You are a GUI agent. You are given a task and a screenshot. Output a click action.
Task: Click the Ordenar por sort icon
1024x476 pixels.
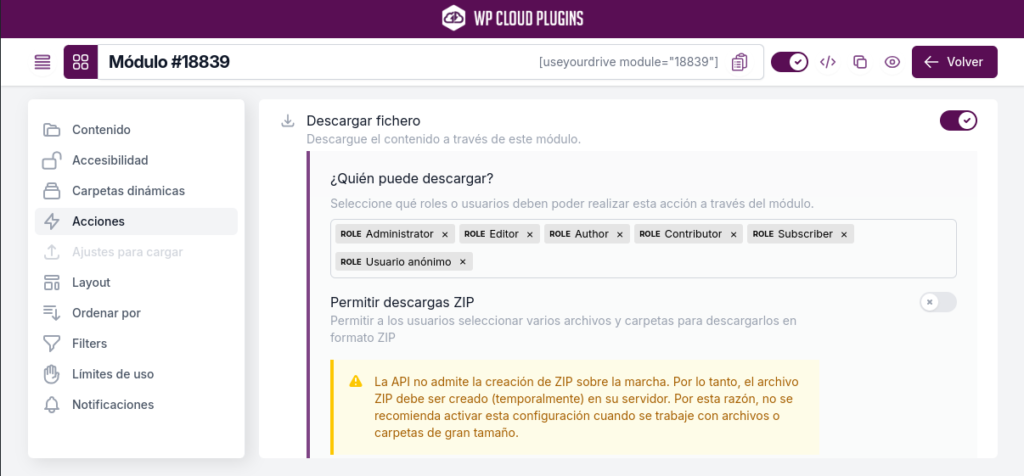(52, 313)
